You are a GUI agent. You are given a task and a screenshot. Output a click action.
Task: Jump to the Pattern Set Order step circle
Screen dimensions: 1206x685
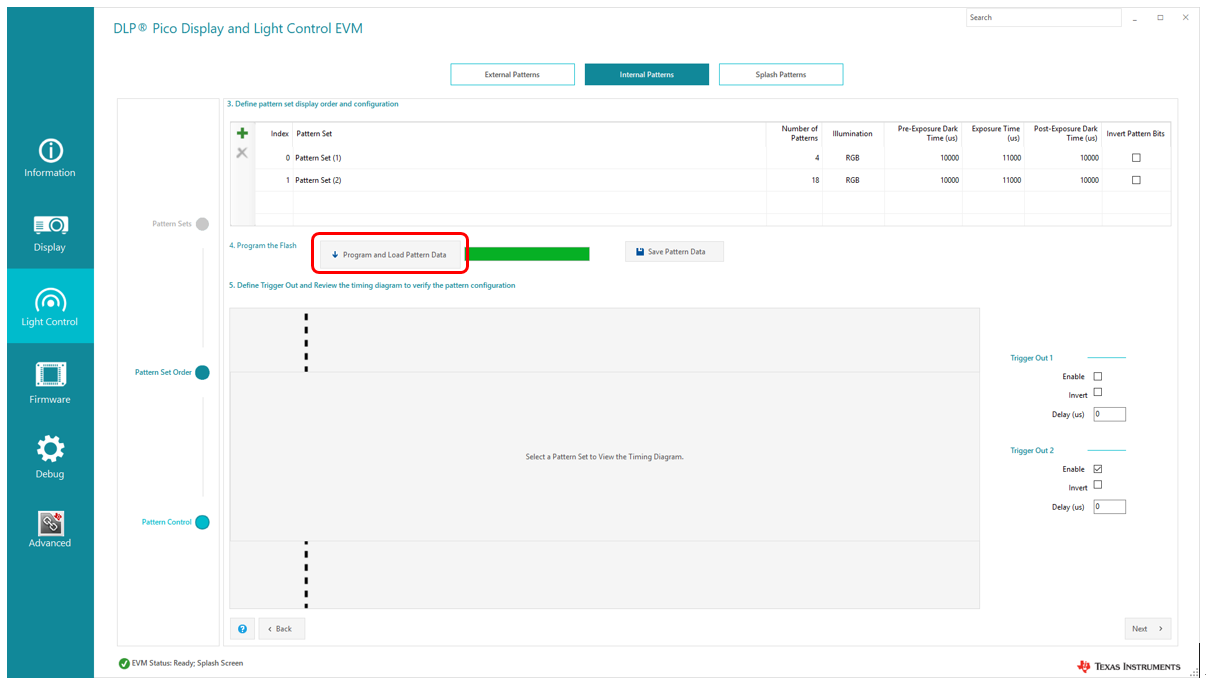pos(202,372)
